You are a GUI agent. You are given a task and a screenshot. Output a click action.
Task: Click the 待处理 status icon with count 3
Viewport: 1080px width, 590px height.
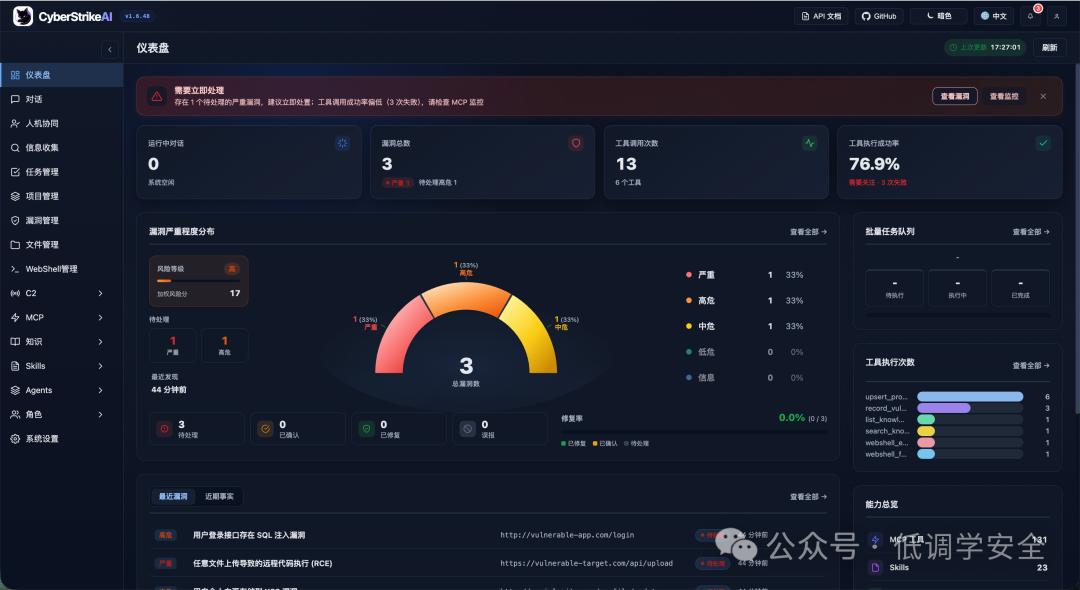165,429
